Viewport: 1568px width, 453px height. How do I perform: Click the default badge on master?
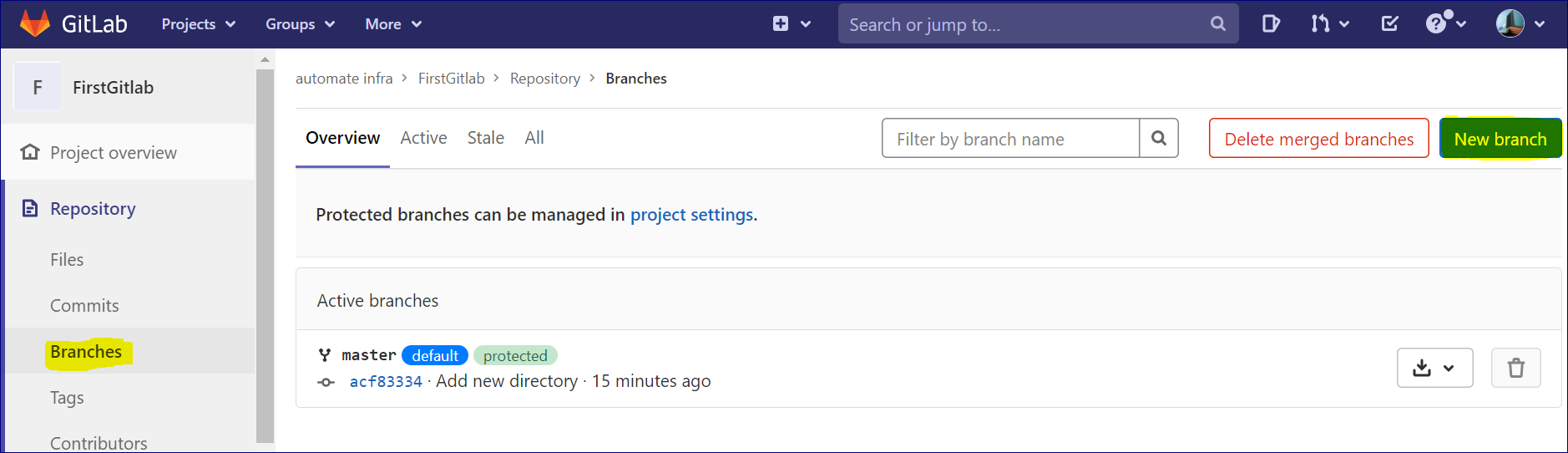[435, 356]
